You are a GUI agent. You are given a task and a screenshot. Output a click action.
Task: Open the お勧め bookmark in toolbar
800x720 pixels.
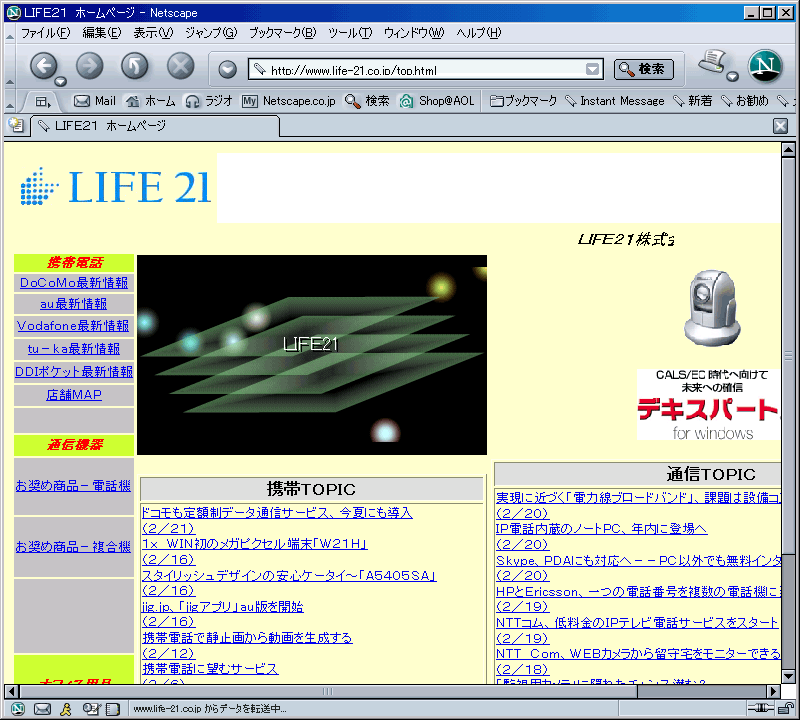click(745, 101)
